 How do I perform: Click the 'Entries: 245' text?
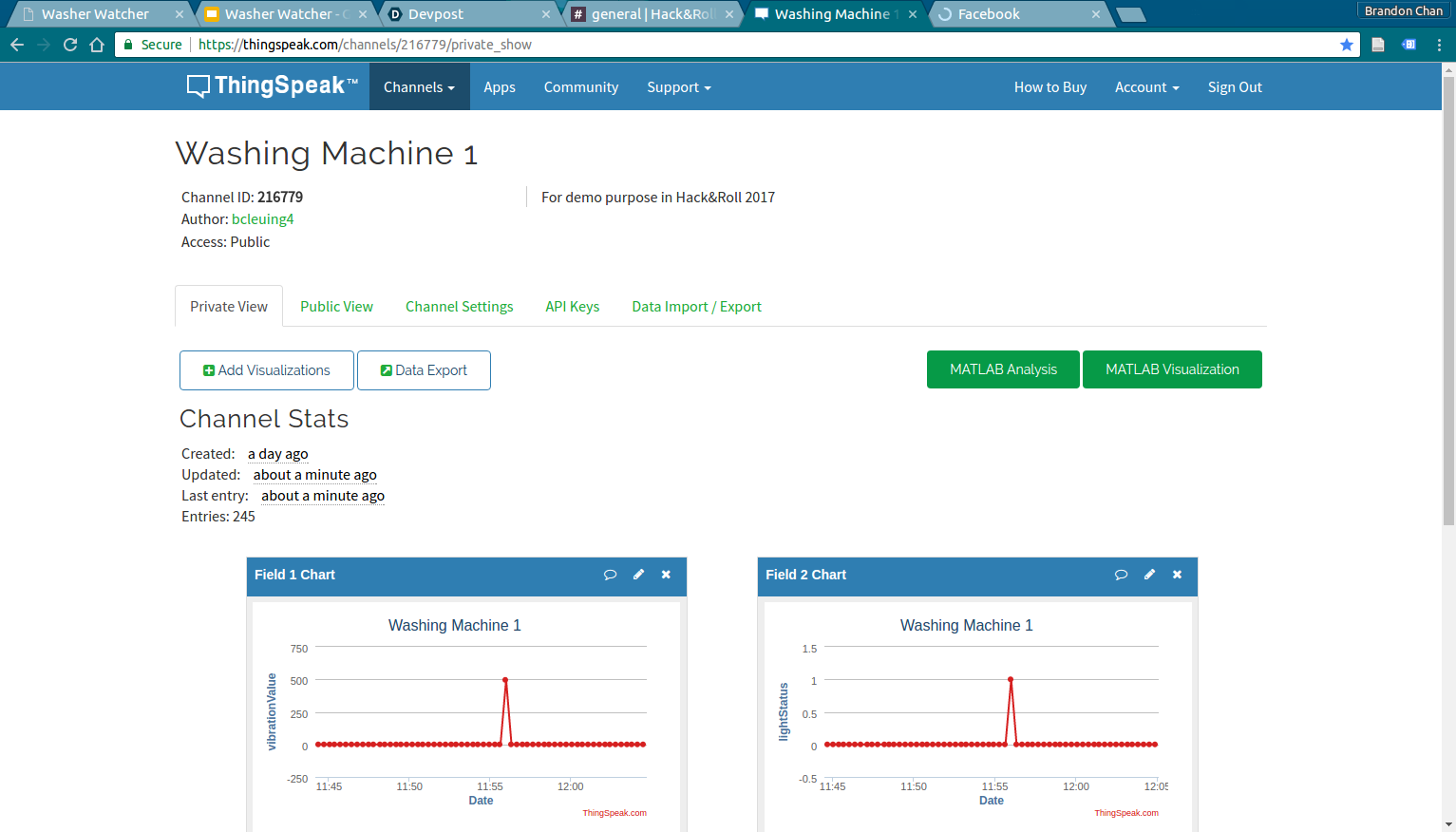pyautogui.click(x=218, y=517)
